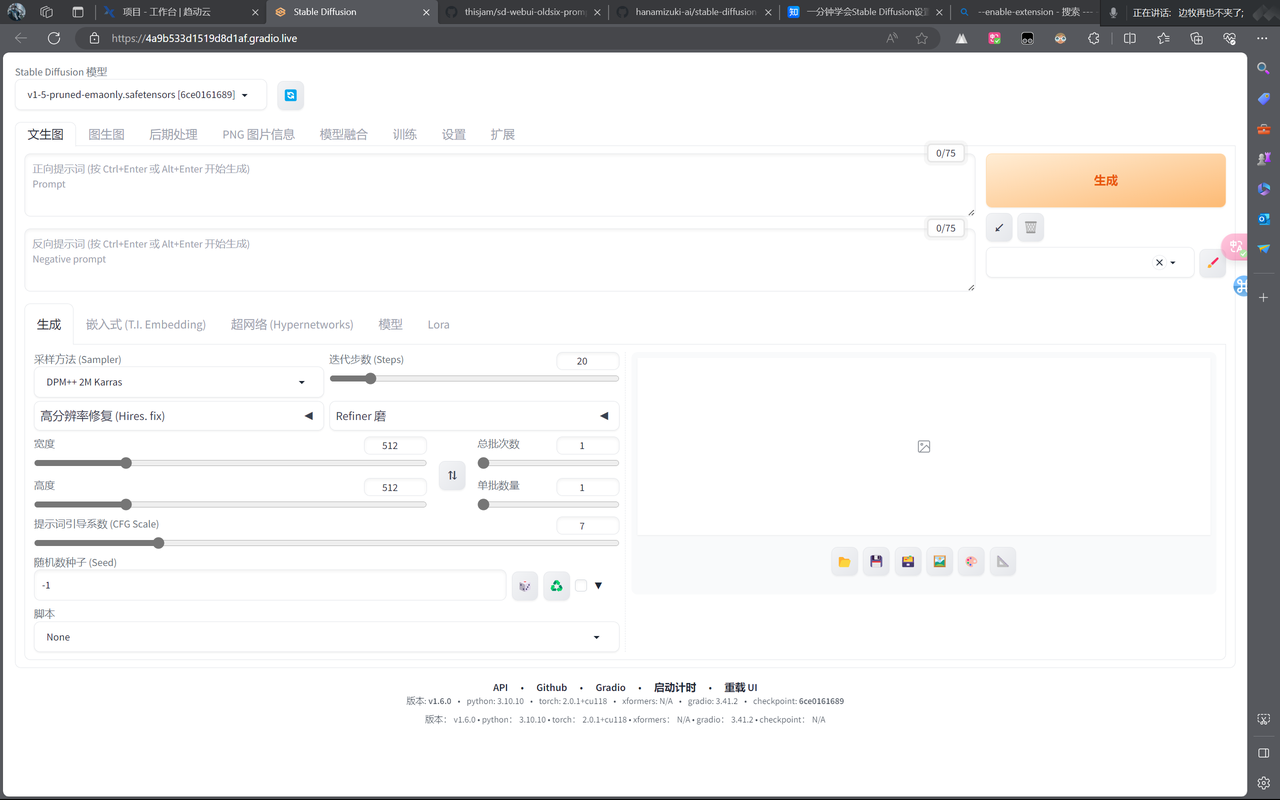Screen dimensions: 1280x800
Task: Click the 高度 height number field
Action: (x=395, y=487)
